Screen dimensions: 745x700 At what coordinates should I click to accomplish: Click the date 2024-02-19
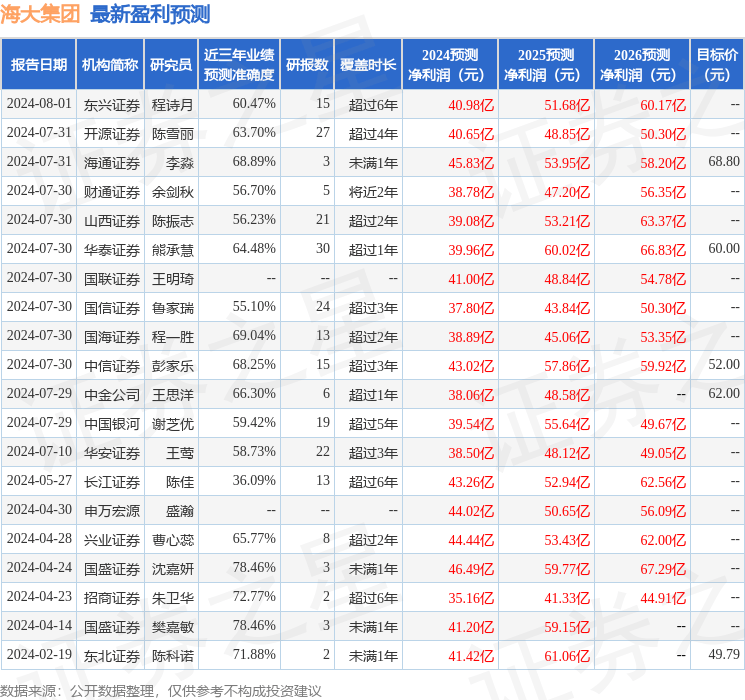point(39,654)
